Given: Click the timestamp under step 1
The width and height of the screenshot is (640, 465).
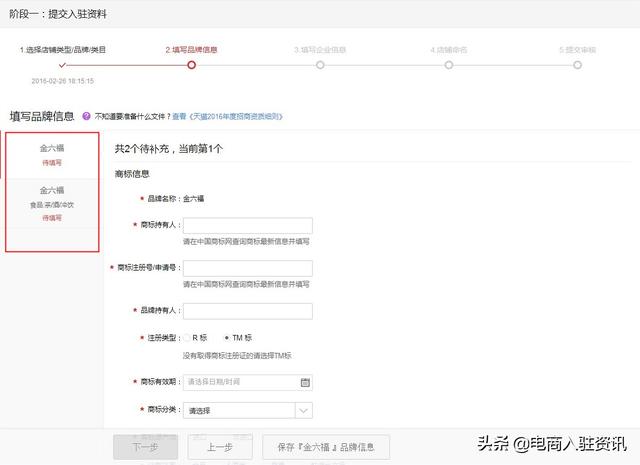Looking at the screenshot, I should pos(62,81).
